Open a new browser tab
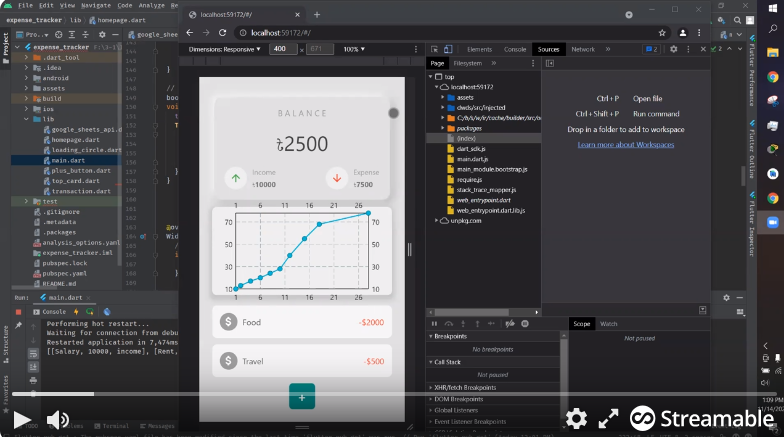The height and width of the screenshot is (437, 784). point(316,14)
